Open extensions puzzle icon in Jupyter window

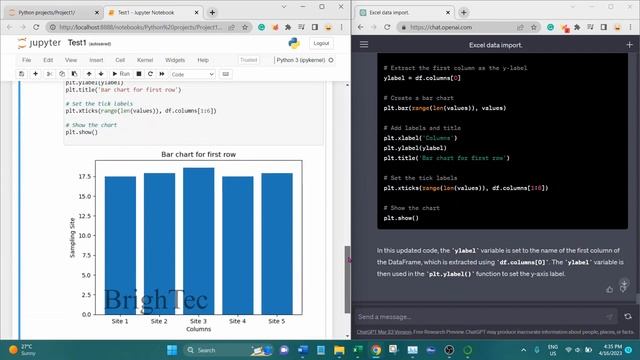288,27
